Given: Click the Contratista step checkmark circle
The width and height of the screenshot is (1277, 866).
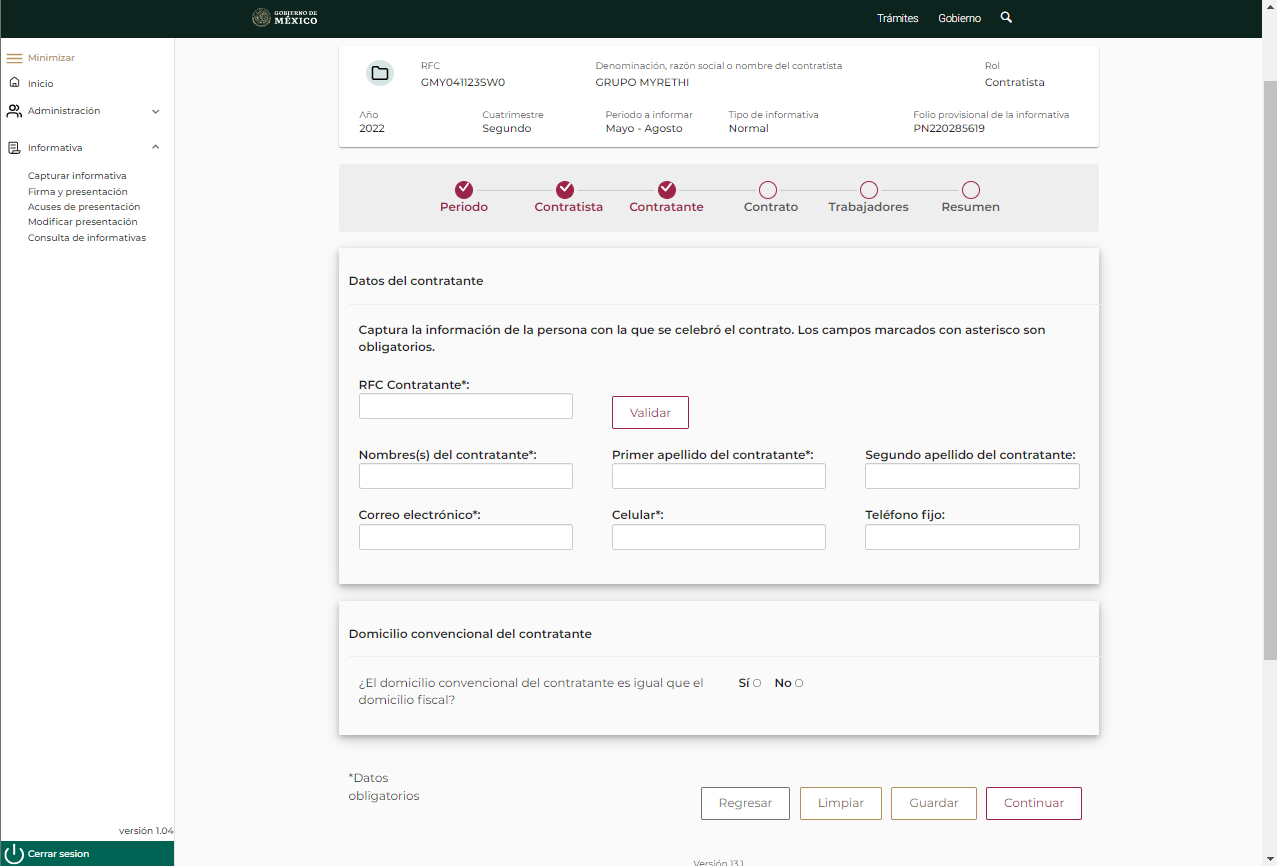Looking at the screenshot, I should 565,190.
